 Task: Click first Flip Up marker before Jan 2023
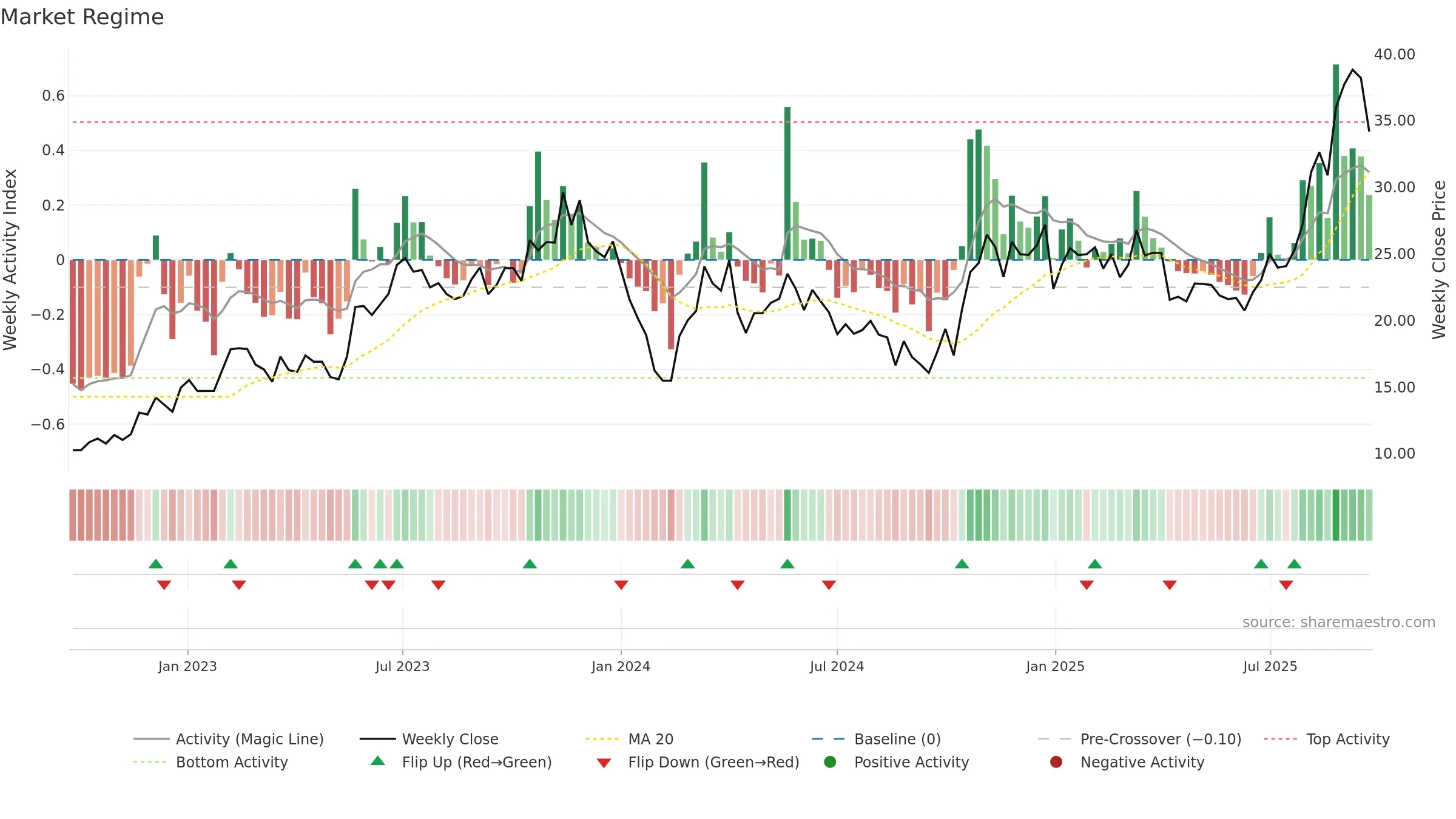[x=156, y=564]
